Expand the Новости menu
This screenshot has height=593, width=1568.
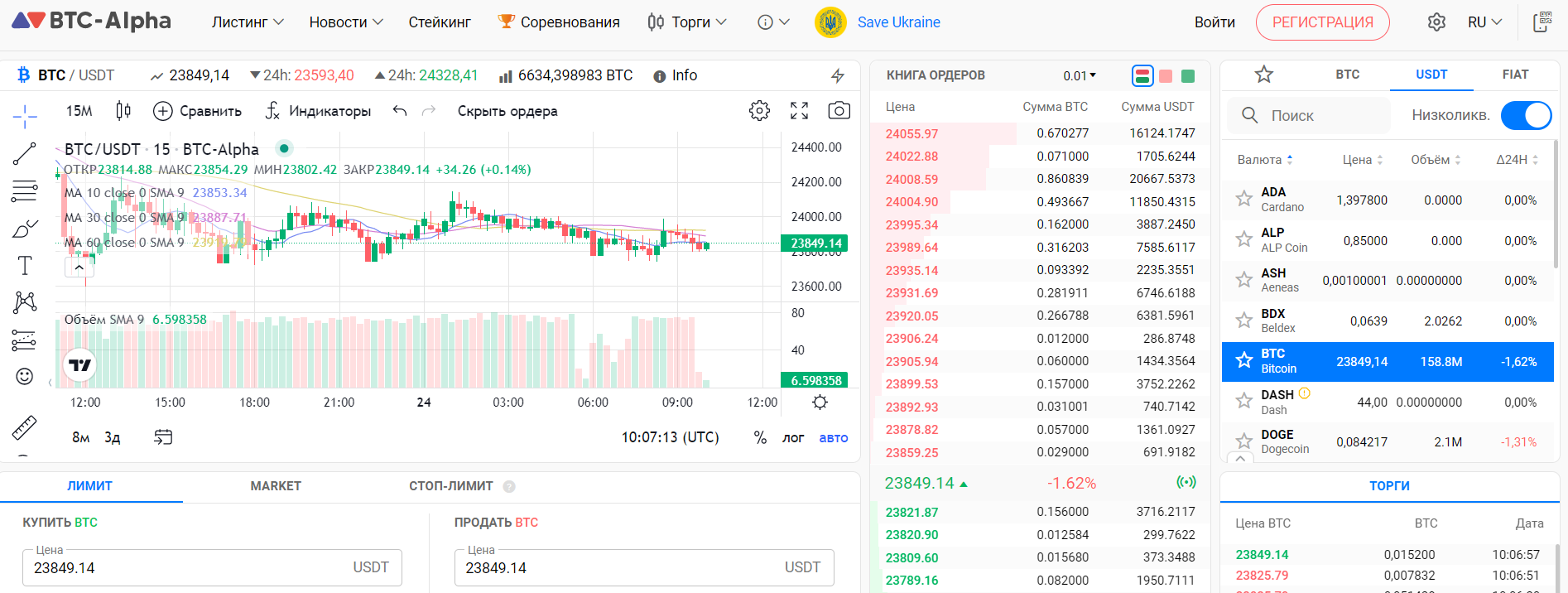(346, 22)
